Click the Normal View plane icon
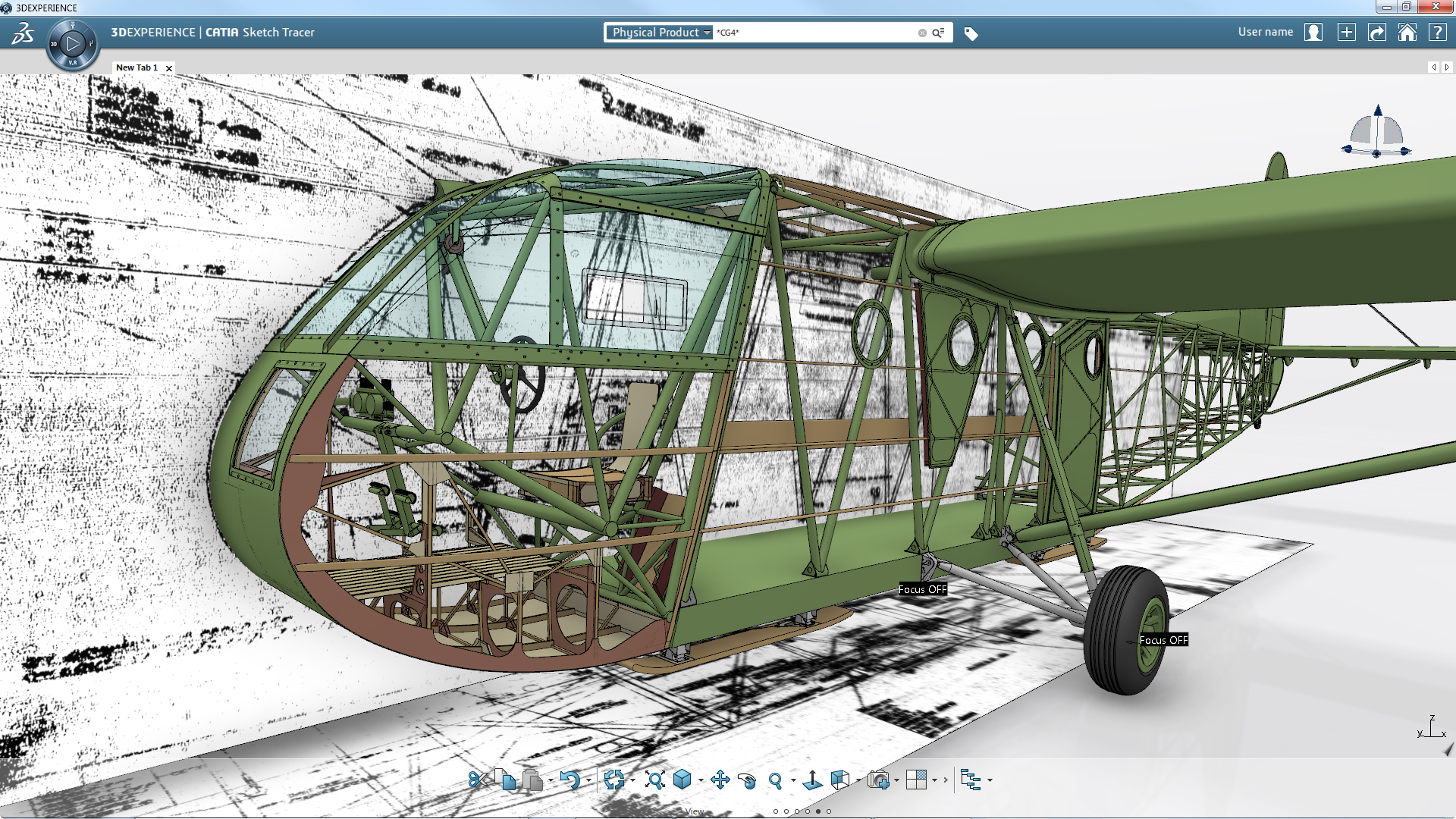 812,780
